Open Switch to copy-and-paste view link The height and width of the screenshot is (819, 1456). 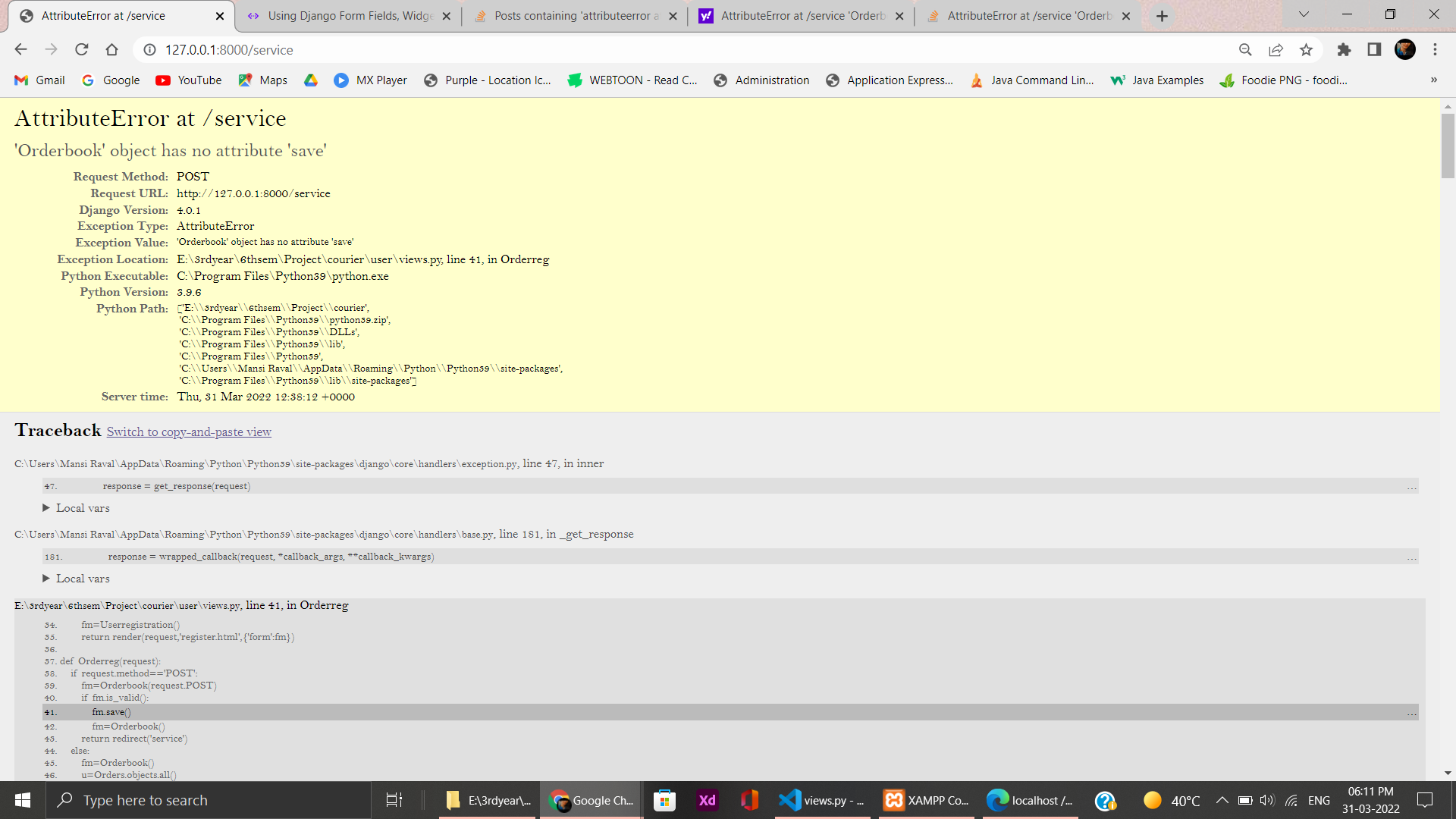190,432
